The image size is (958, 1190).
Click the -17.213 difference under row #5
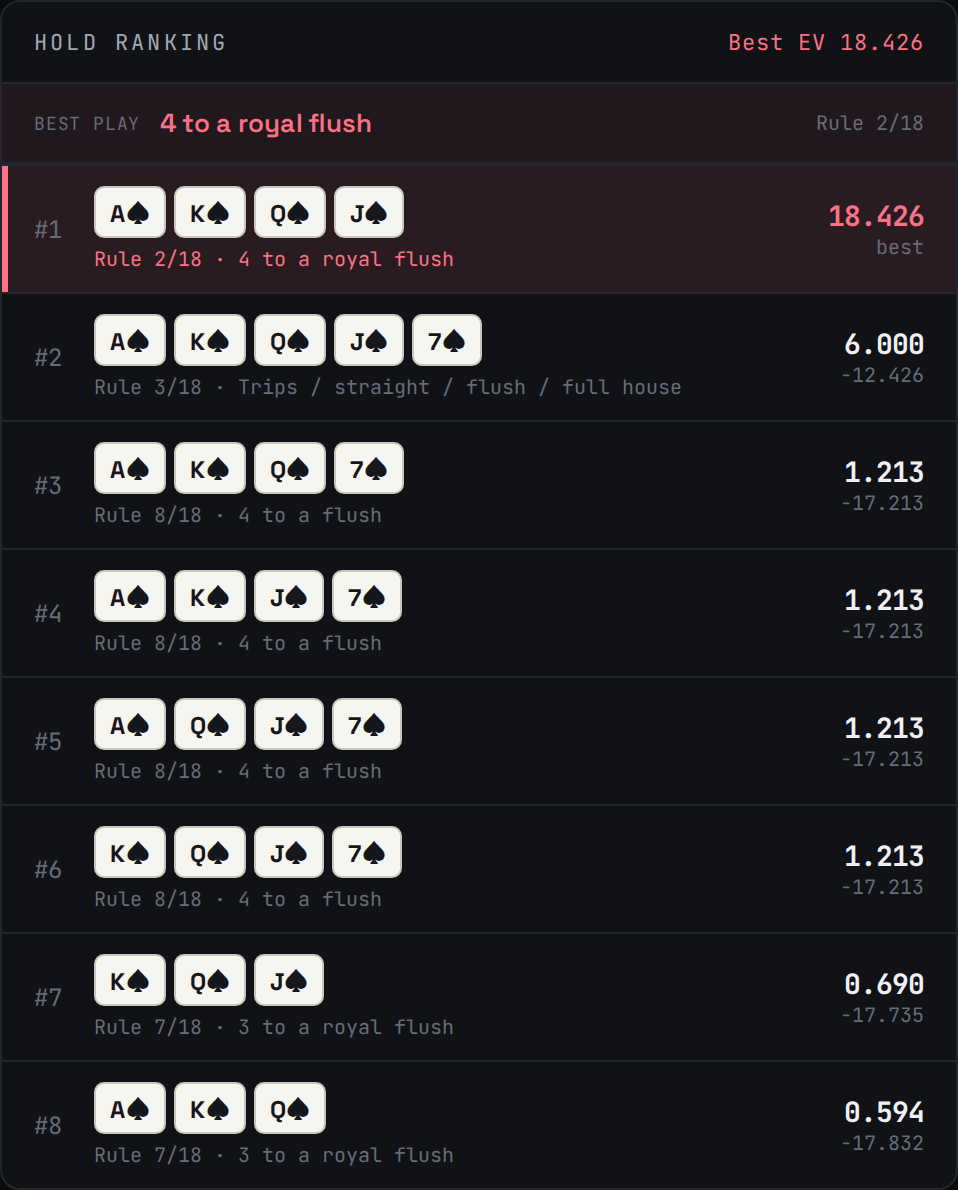click(x=882, y=759)
